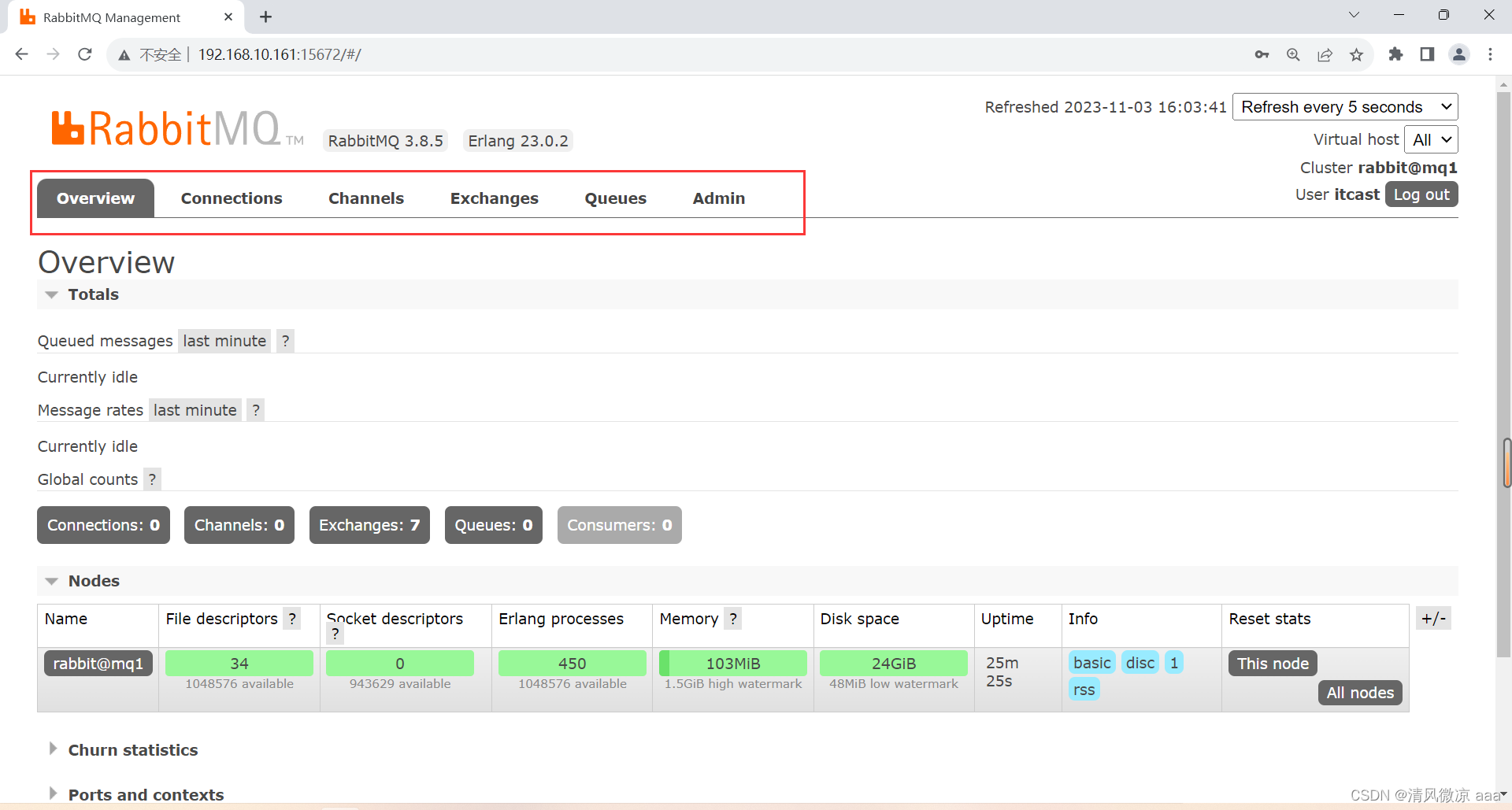Screen dimensions: 1512x810
Task: Open the tab search chevron
Action: click(1354, 15)
